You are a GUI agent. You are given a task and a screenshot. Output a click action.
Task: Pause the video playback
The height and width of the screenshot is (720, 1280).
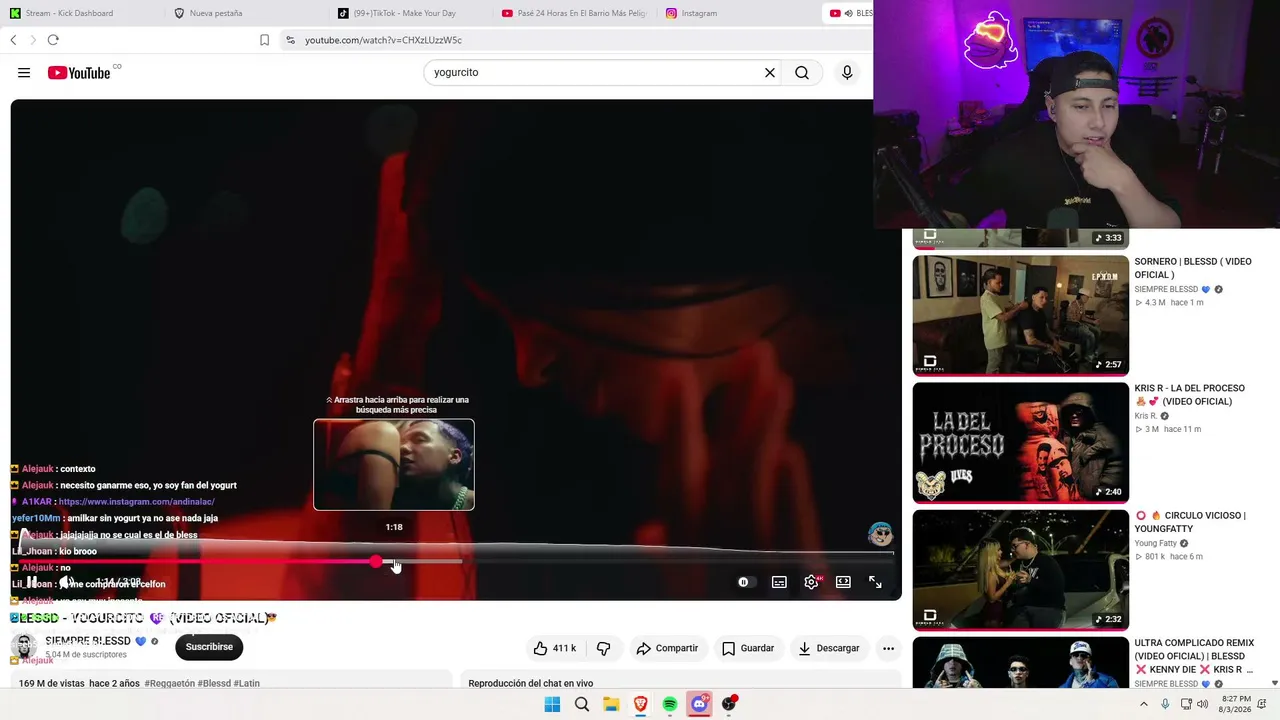coord(32,582)
